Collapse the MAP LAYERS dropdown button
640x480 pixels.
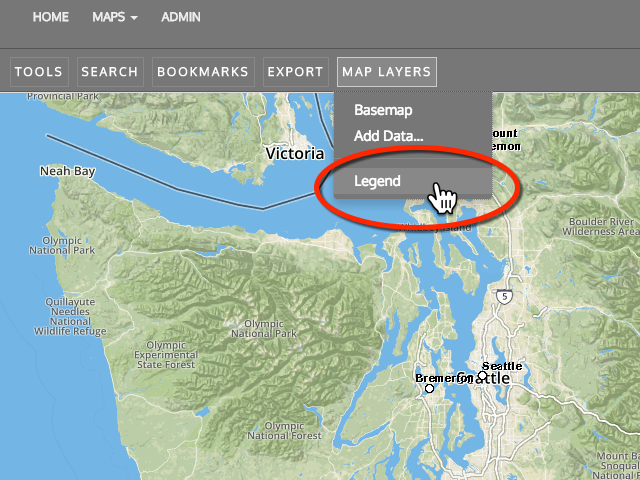(x=386, y=72)
